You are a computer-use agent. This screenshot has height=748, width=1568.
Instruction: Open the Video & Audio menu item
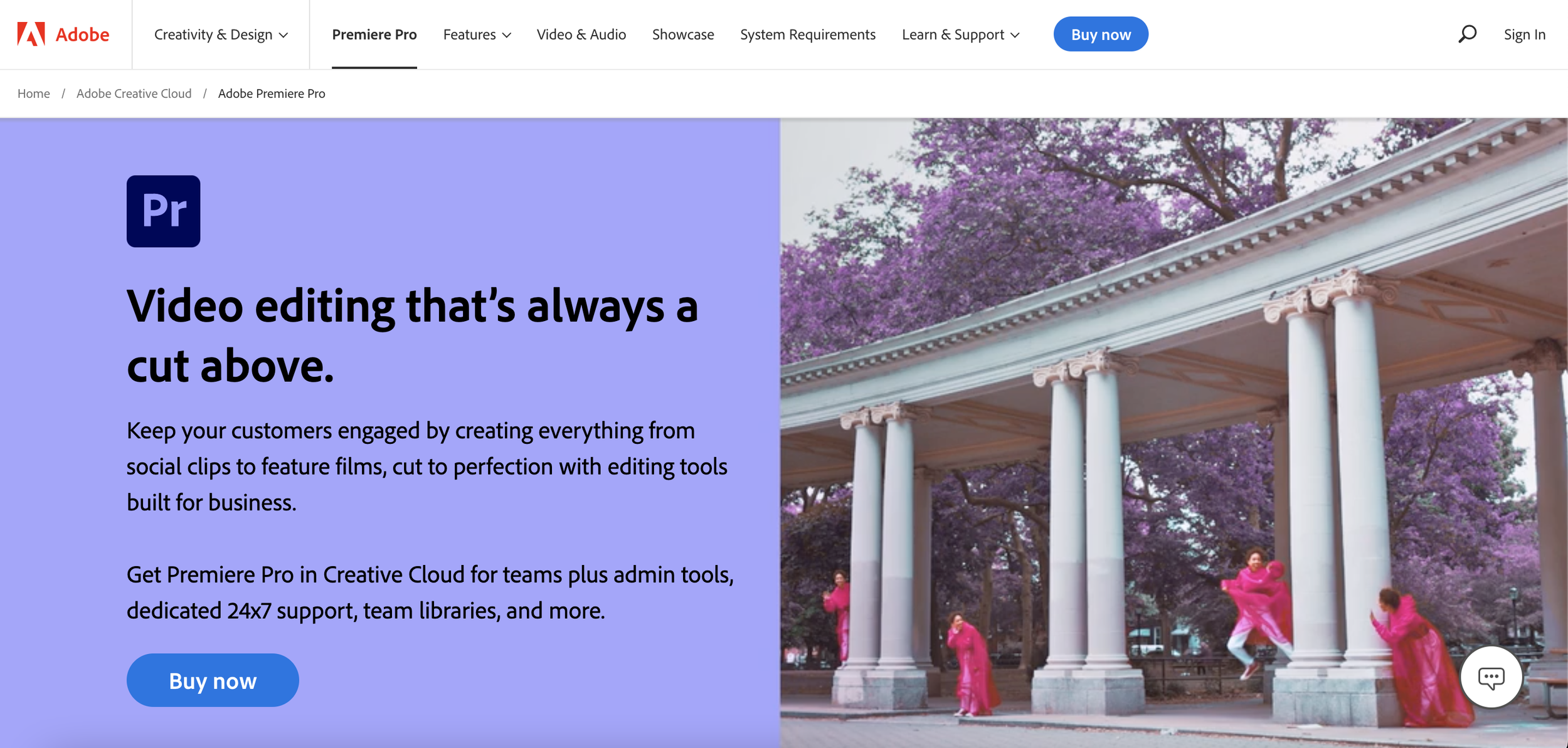tap(581, 34)
